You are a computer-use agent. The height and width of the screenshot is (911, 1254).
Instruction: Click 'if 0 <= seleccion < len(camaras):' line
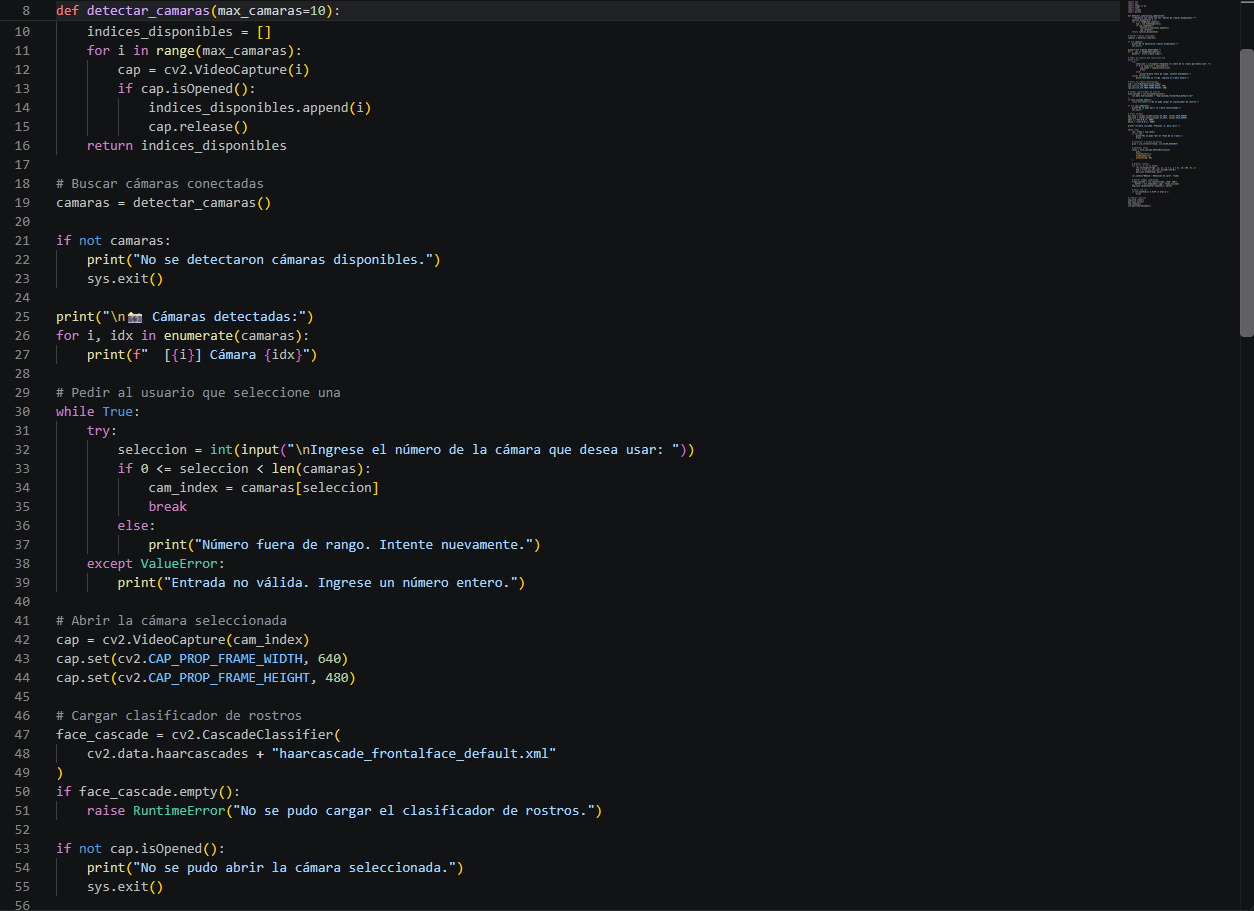pos(244,468)
